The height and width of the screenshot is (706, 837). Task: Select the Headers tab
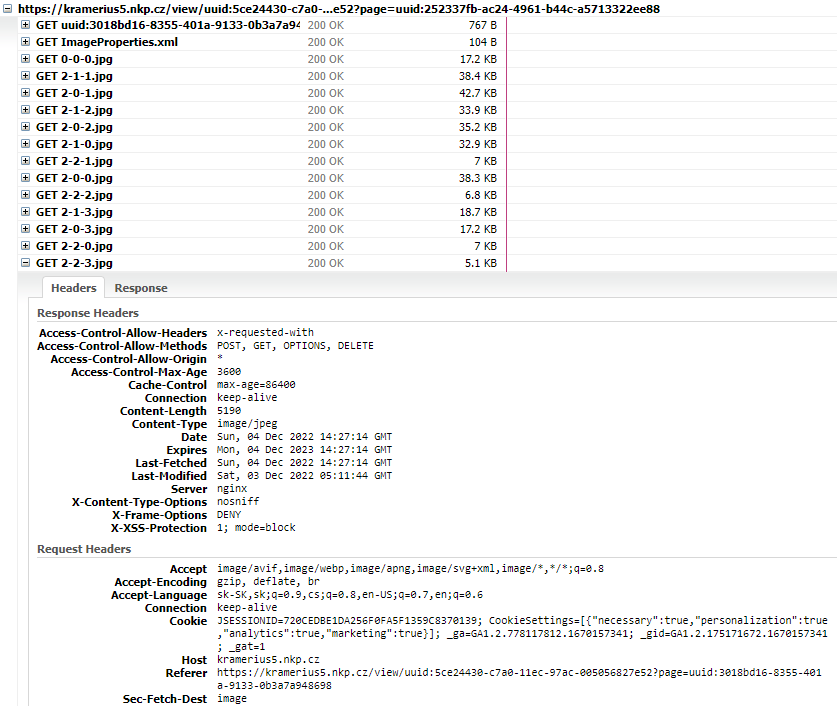pyautogui.click(x=74, y=288)
